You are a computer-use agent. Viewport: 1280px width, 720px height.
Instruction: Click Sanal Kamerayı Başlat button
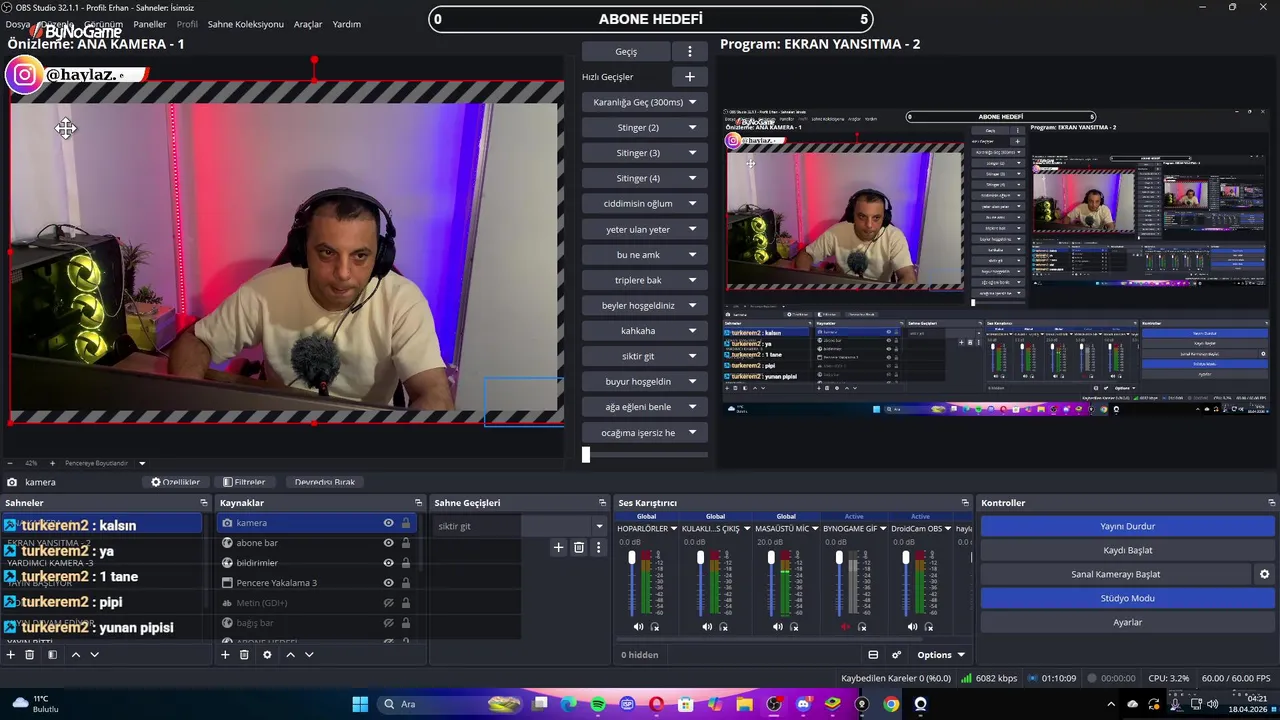[x=1115, y=574]
